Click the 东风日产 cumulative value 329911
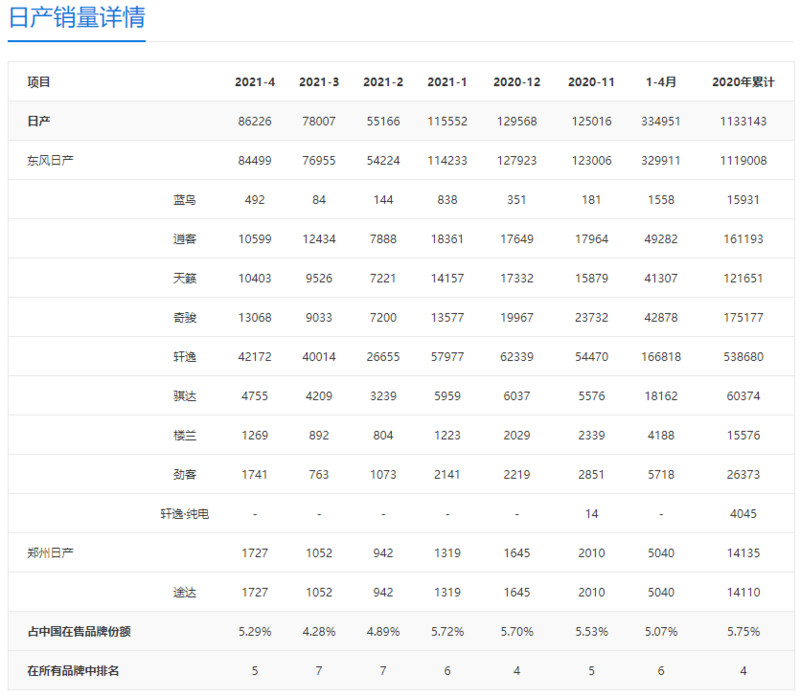This screenshot has width=800, height=697. click(661, 161)
